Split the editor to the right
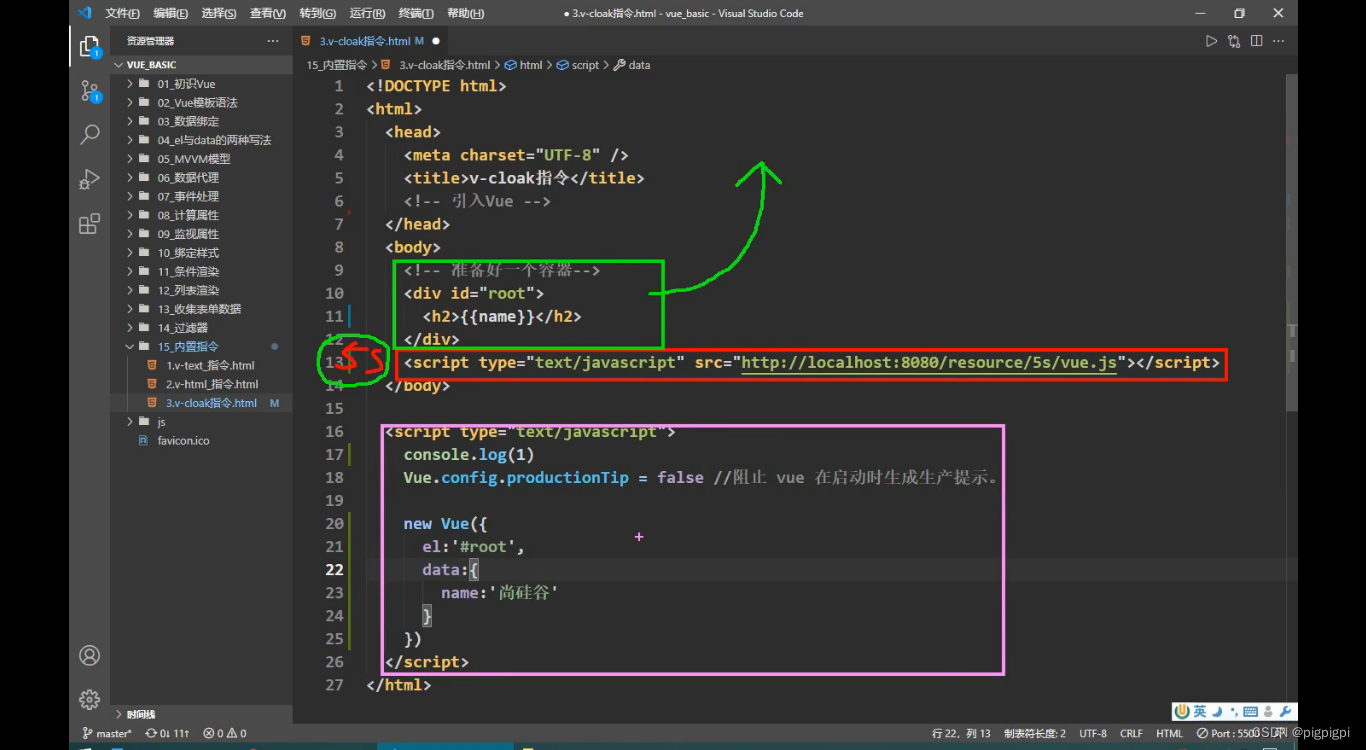Image resolution: width=1366 pixels, height=750 pixels. [1257, 41]
